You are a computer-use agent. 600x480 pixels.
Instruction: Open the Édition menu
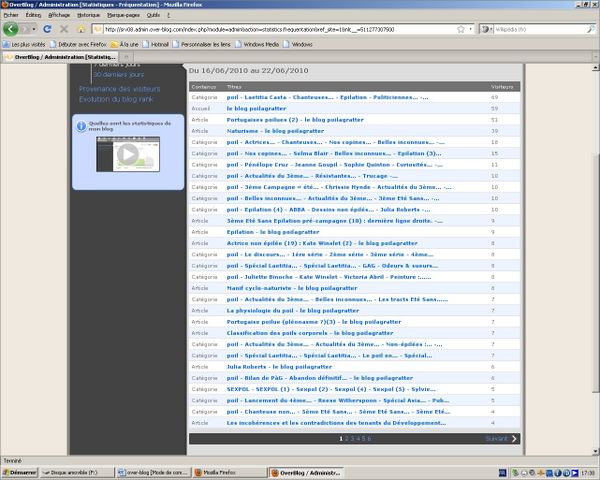pos(33,15)
